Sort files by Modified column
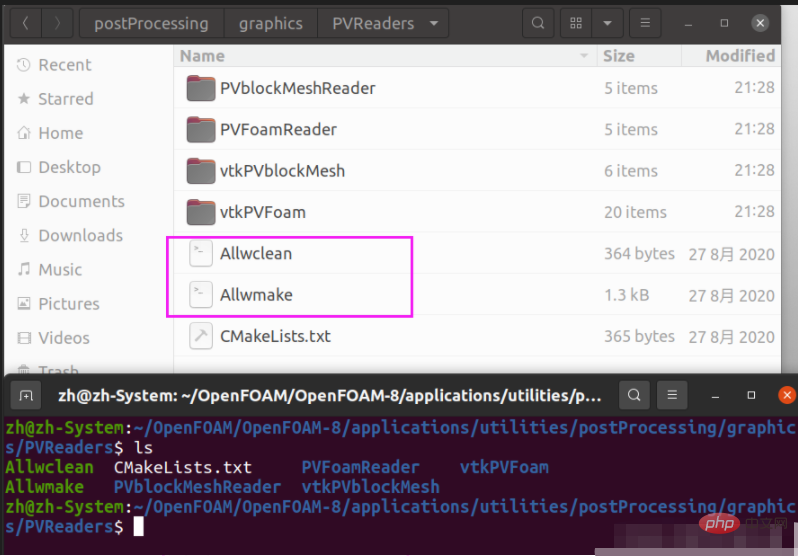 click(731, 56)
